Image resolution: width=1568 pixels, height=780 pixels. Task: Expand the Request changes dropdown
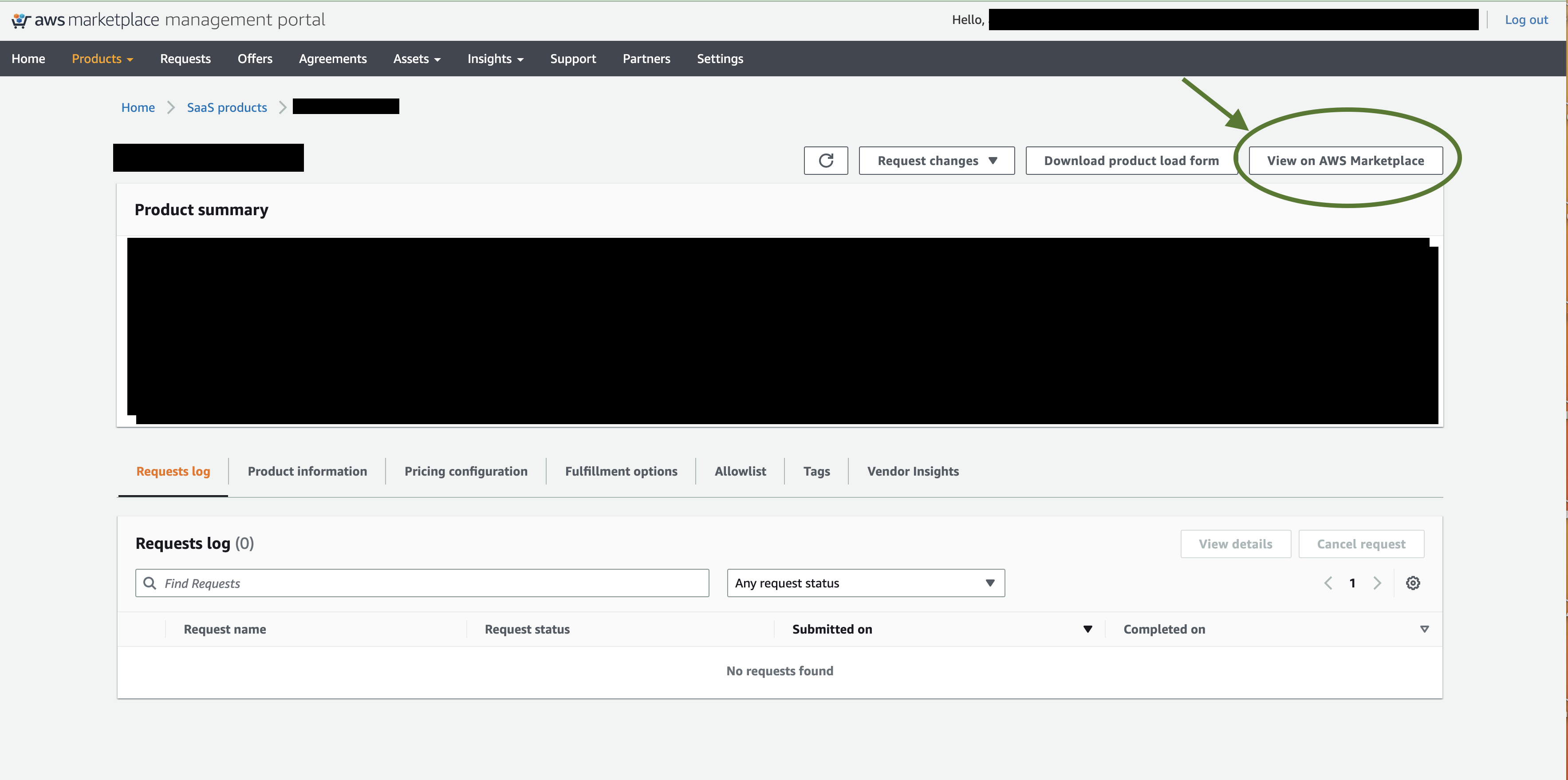coord(936,161)
